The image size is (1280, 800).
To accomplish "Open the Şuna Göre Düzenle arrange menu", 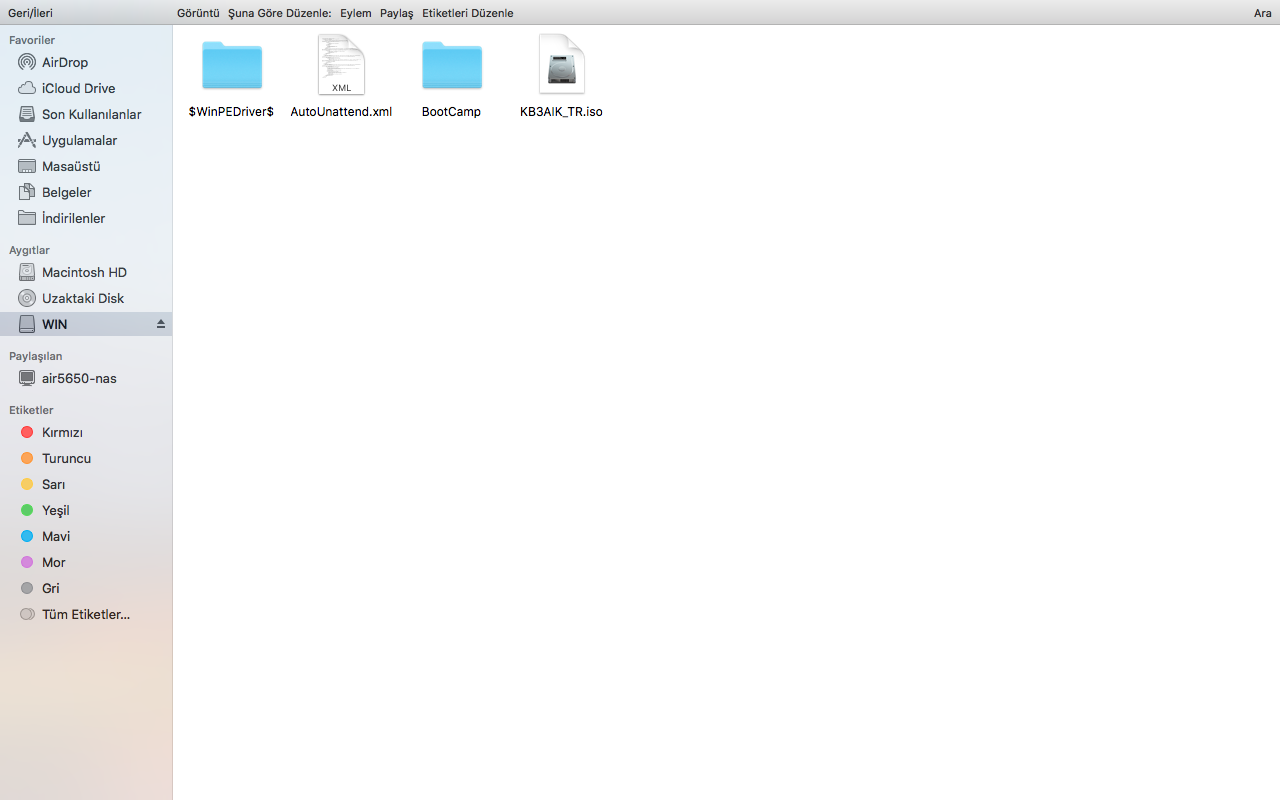I will pos(280,13).
